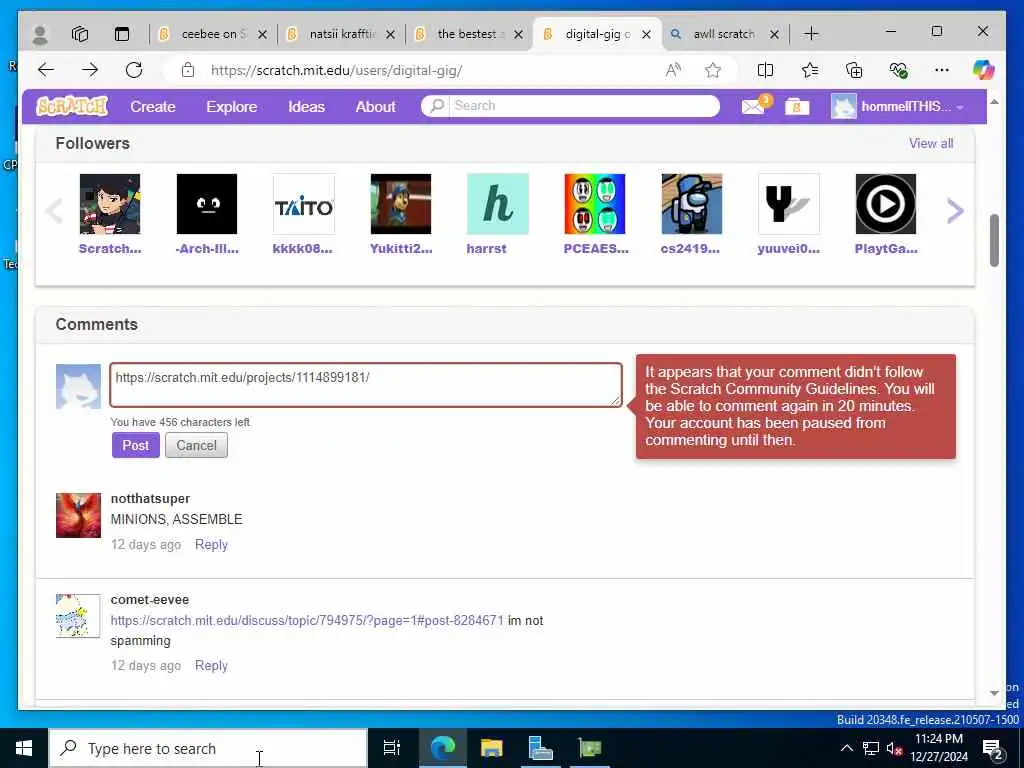
Task: Open the Create menu item
Action: [x=153, y=106]
